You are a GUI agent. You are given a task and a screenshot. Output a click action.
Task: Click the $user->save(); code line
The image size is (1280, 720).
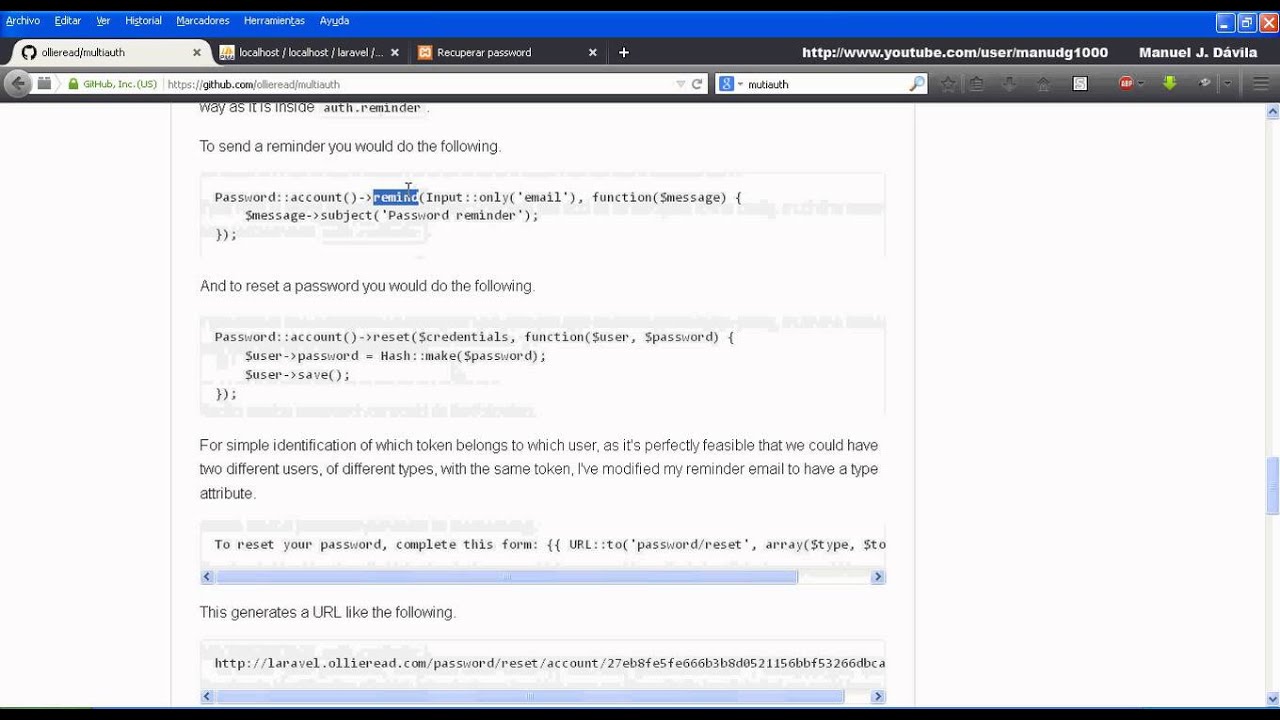297,374
